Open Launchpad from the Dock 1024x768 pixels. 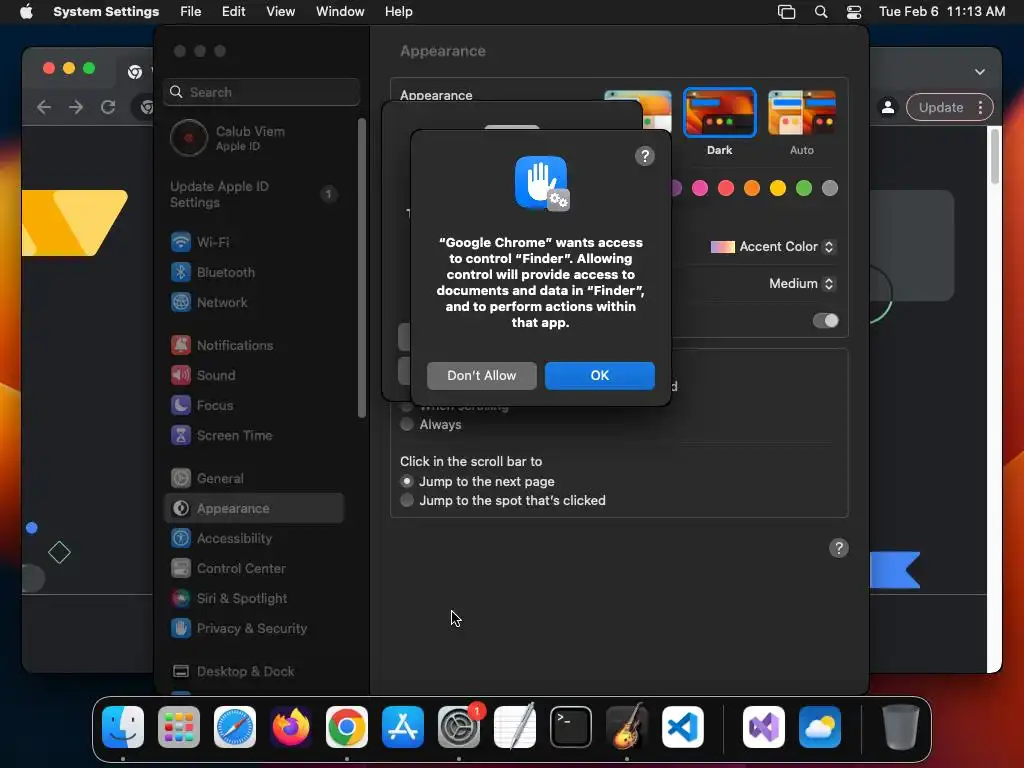point(179,727)
